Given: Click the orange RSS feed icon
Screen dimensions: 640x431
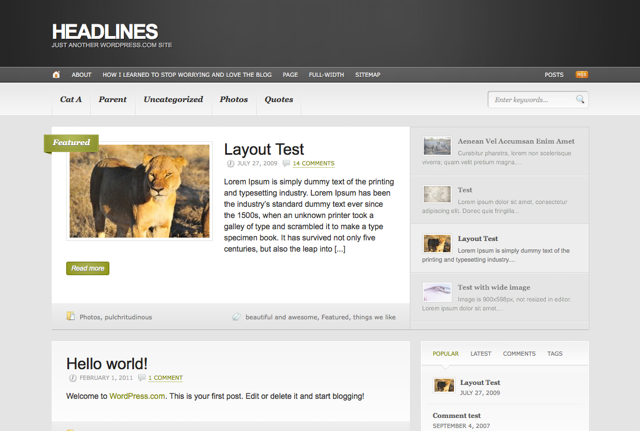Looking at the screenshot, I should (581, 74).
